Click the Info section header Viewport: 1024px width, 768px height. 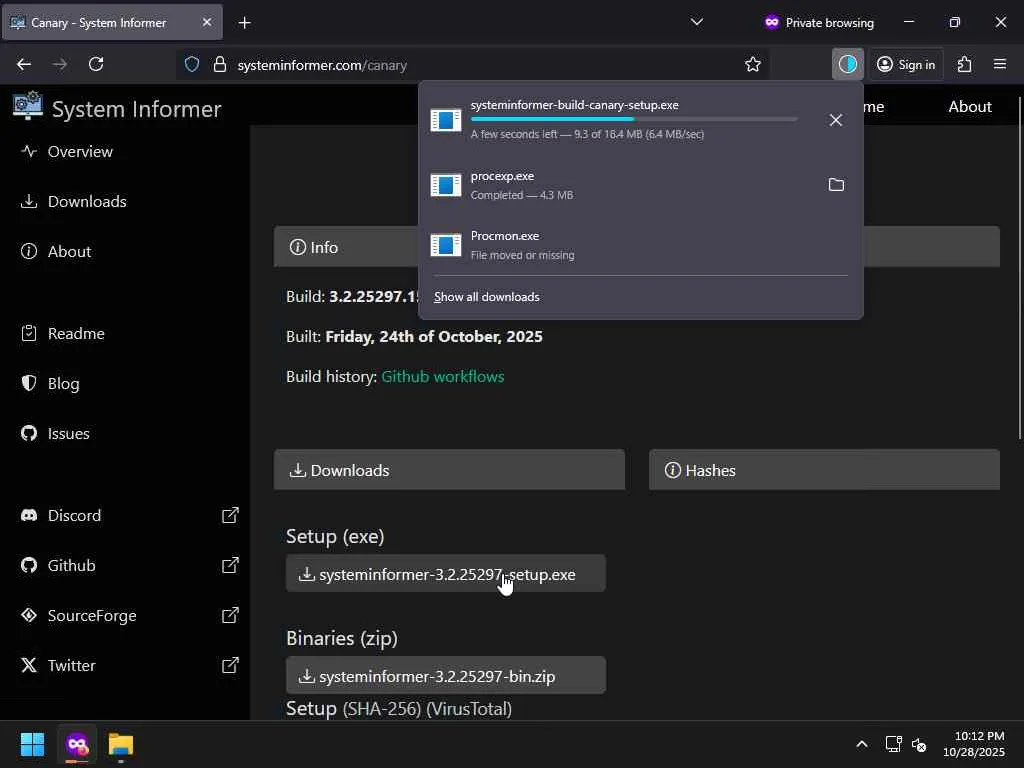point(637,247)
